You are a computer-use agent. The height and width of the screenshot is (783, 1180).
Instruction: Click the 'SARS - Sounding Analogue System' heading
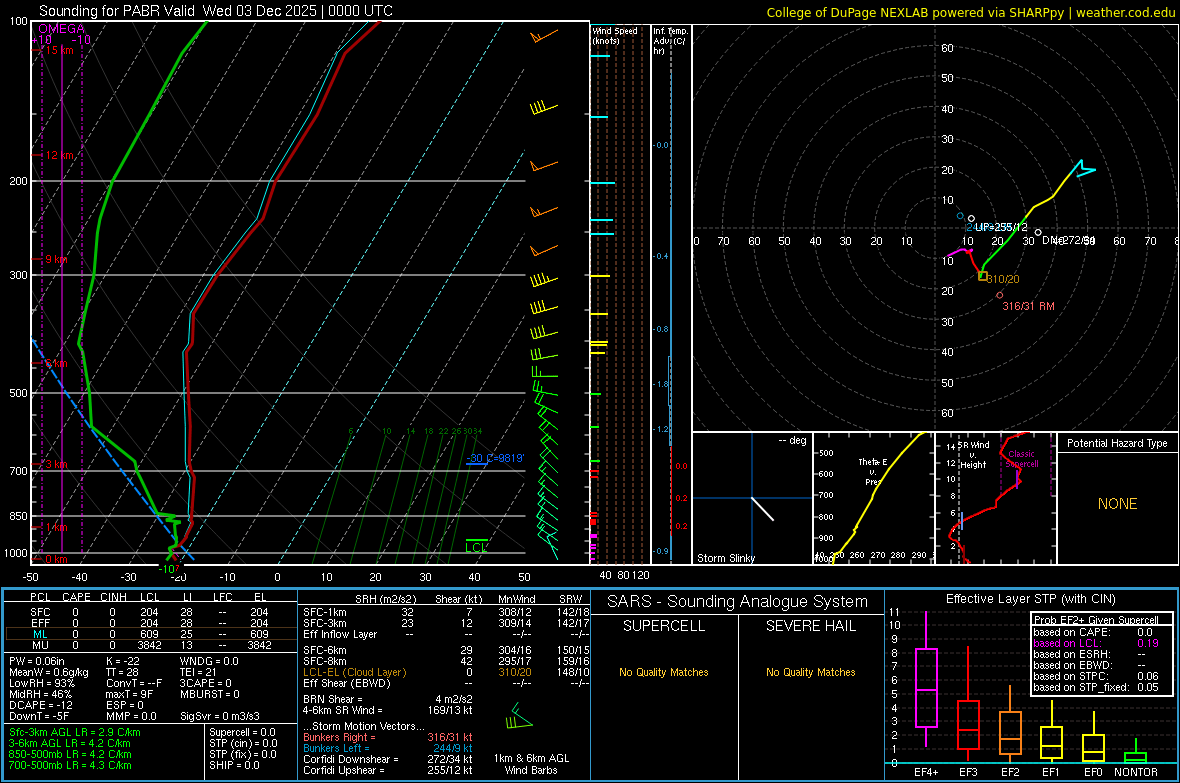pyautogui.click(x=737, y=602)
